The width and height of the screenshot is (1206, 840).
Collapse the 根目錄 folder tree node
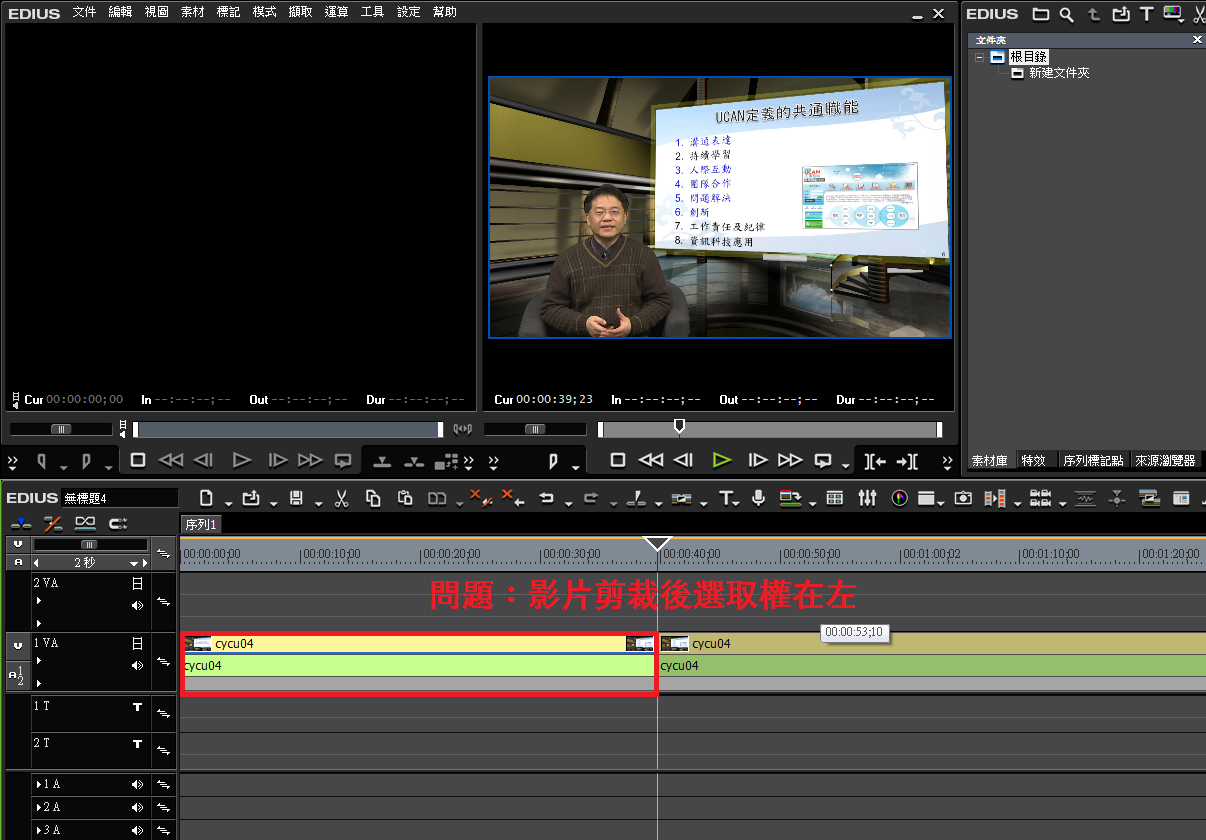coord(980,58)
